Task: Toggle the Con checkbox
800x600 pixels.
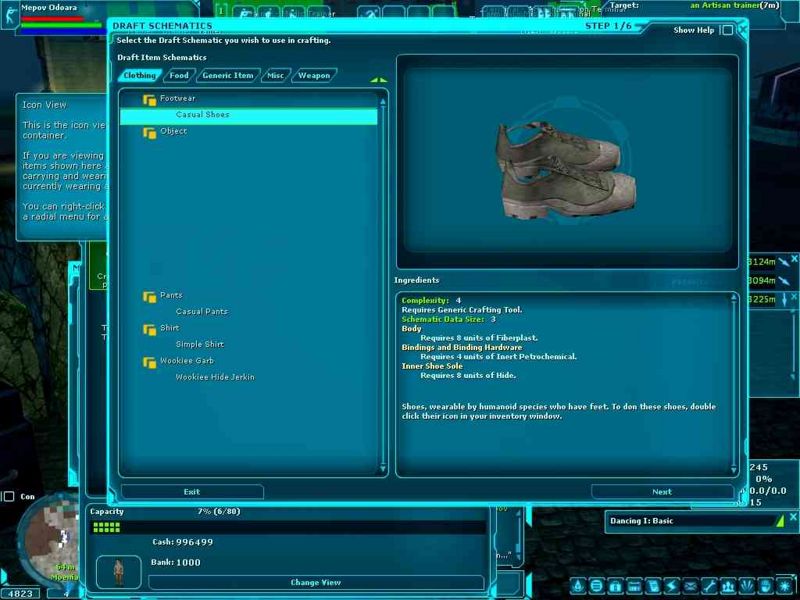Action: (x=9, y=496)
